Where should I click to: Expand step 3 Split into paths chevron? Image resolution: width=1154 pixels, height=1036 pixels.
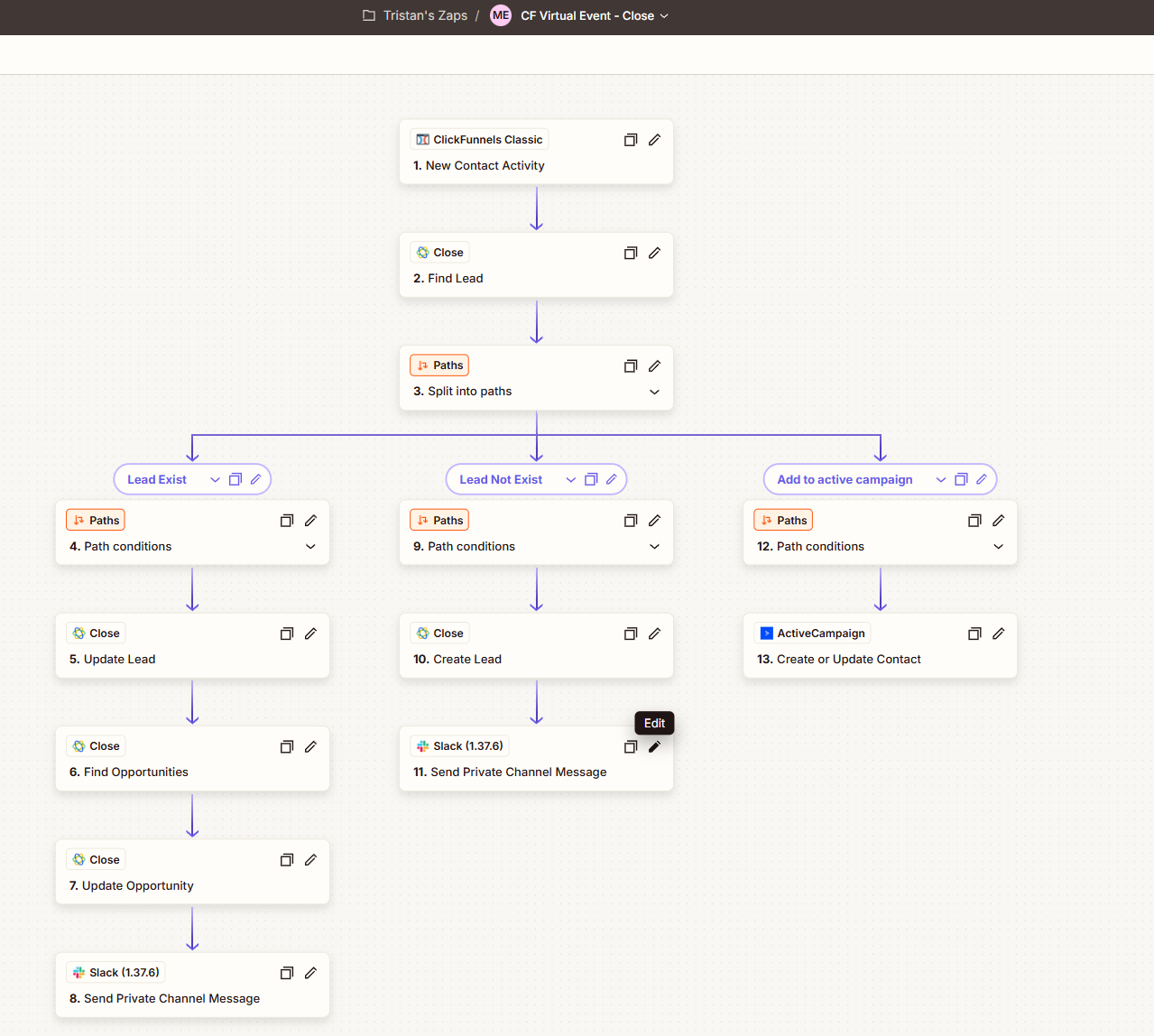pos(654,392)
